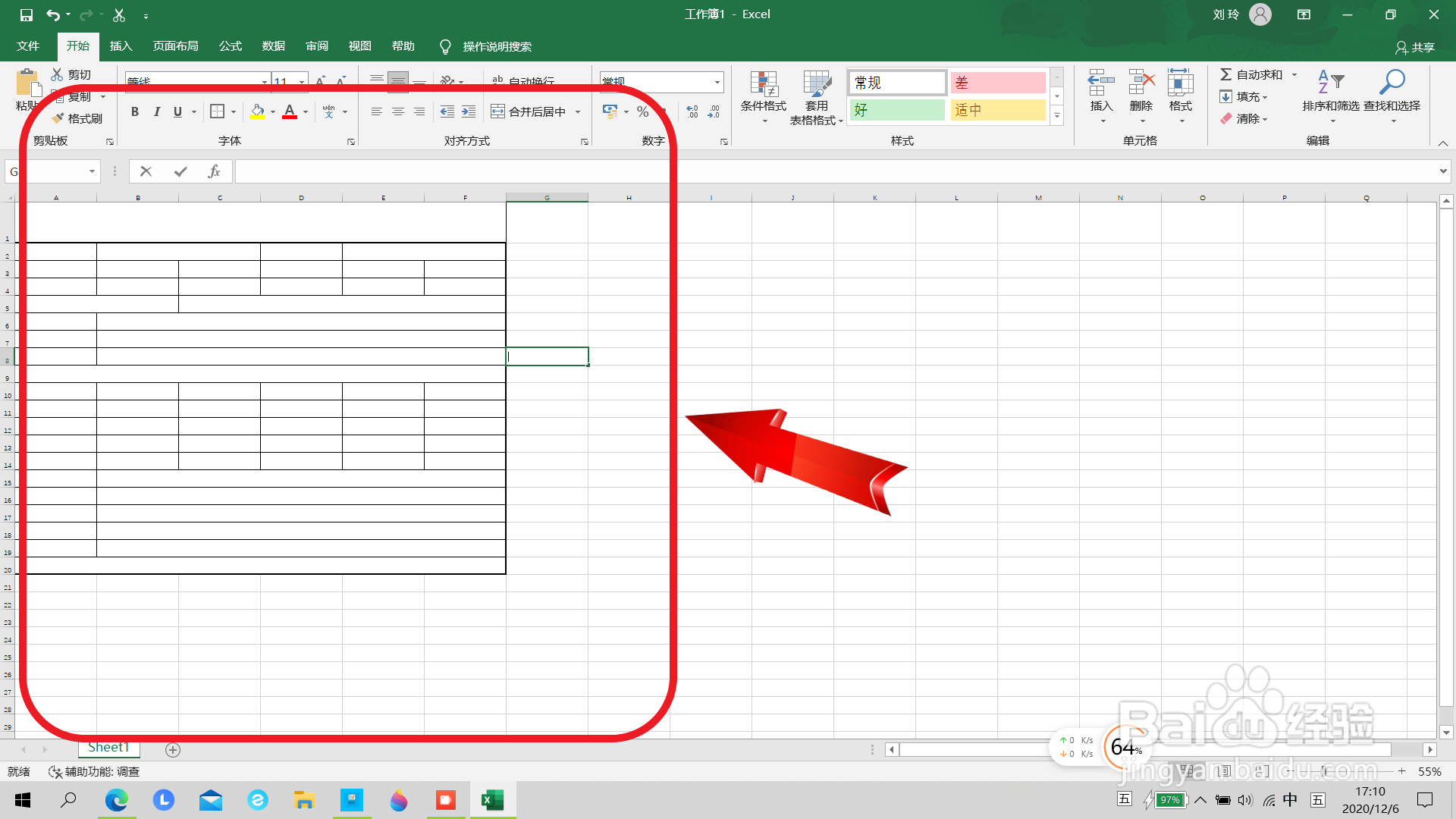Click zoom in plus on zoom slider

click(1402, 771)
